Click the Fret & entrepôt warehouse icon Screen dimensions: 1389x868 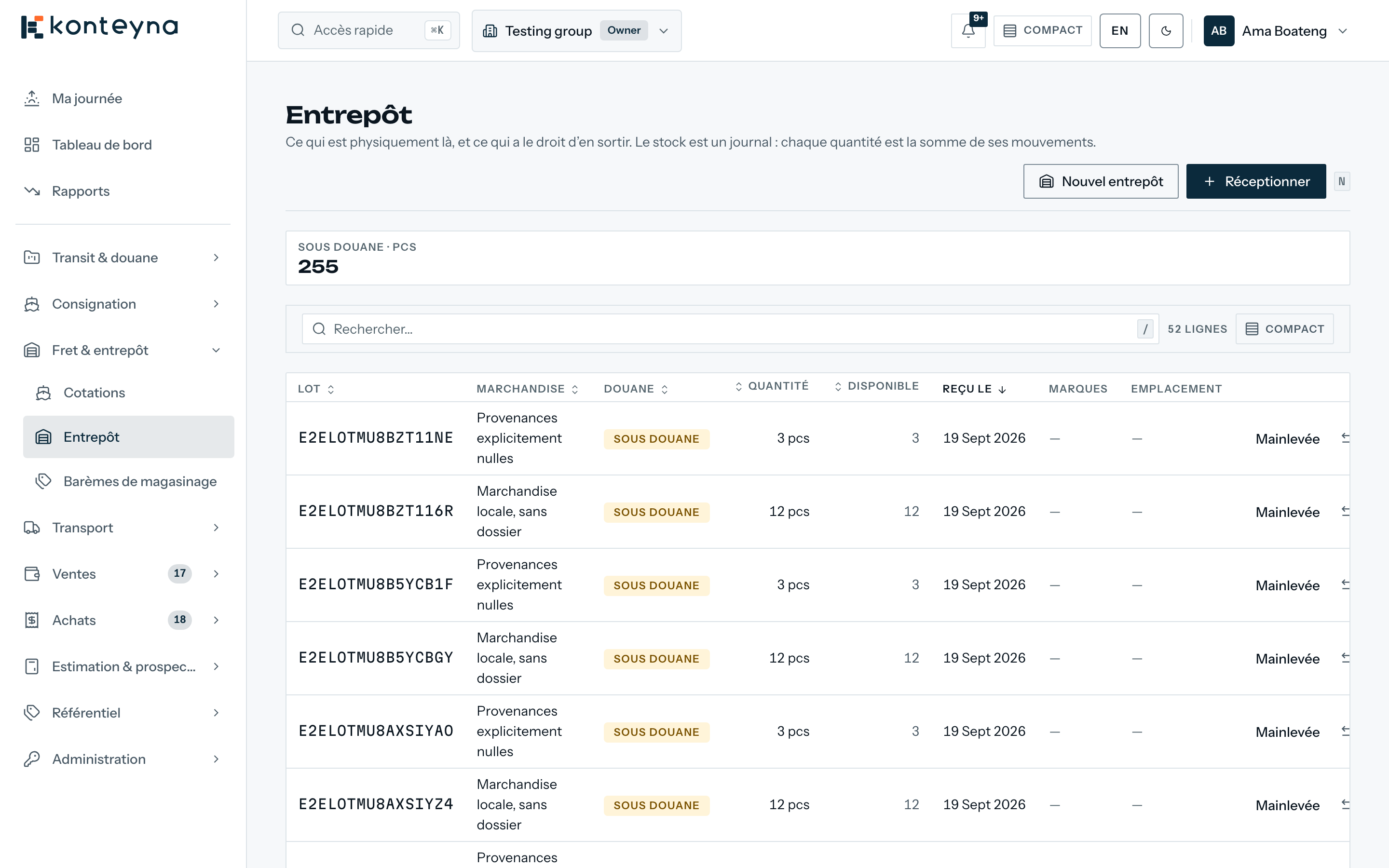pos(31,350)
